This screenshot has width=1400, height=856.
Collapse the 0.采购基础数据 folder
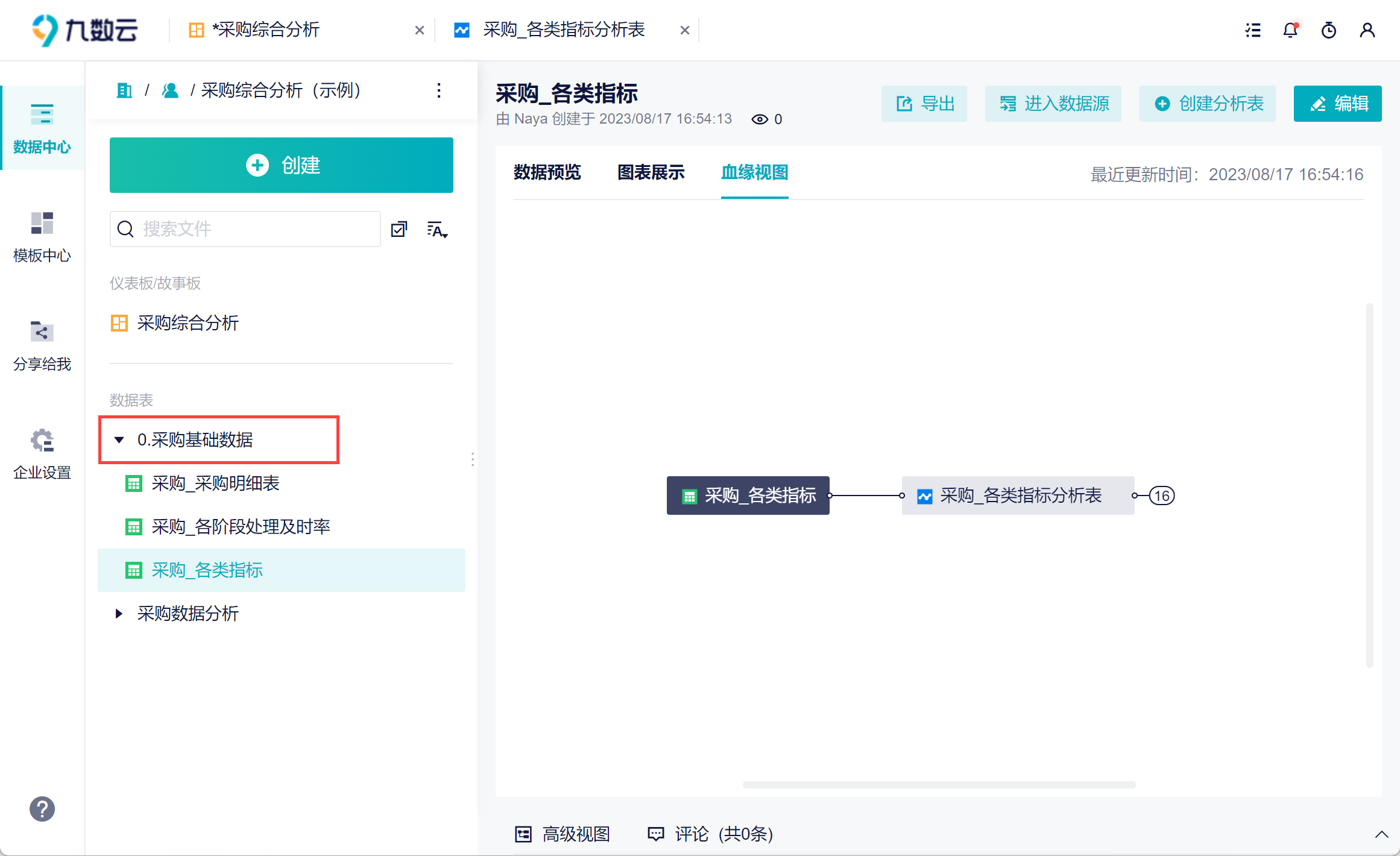(119, 440)
